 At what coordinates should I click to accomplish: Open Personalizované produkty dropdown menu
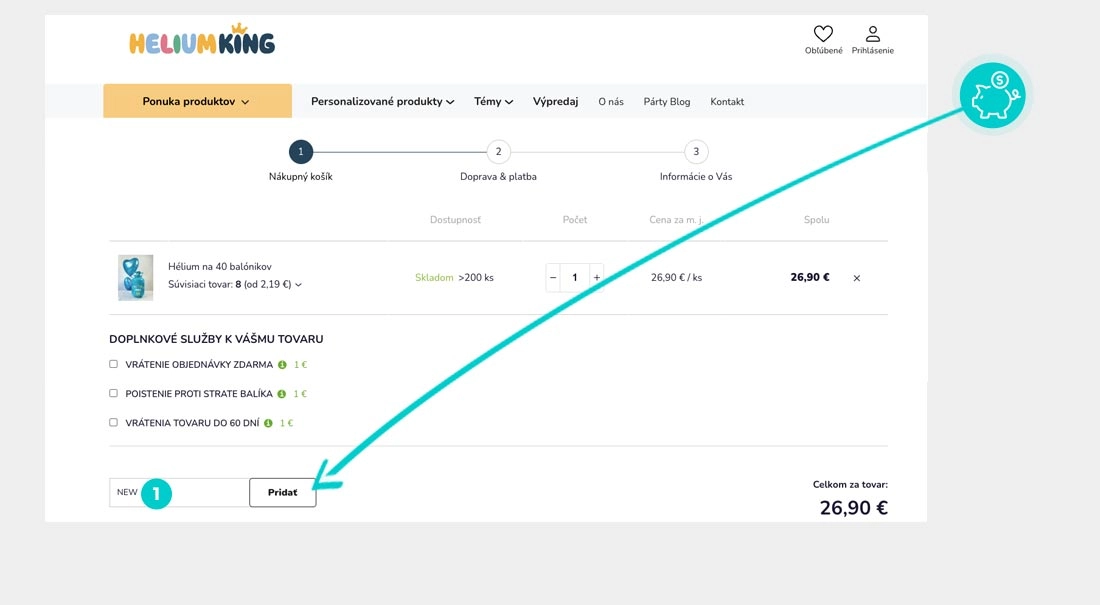pos(382,101)
